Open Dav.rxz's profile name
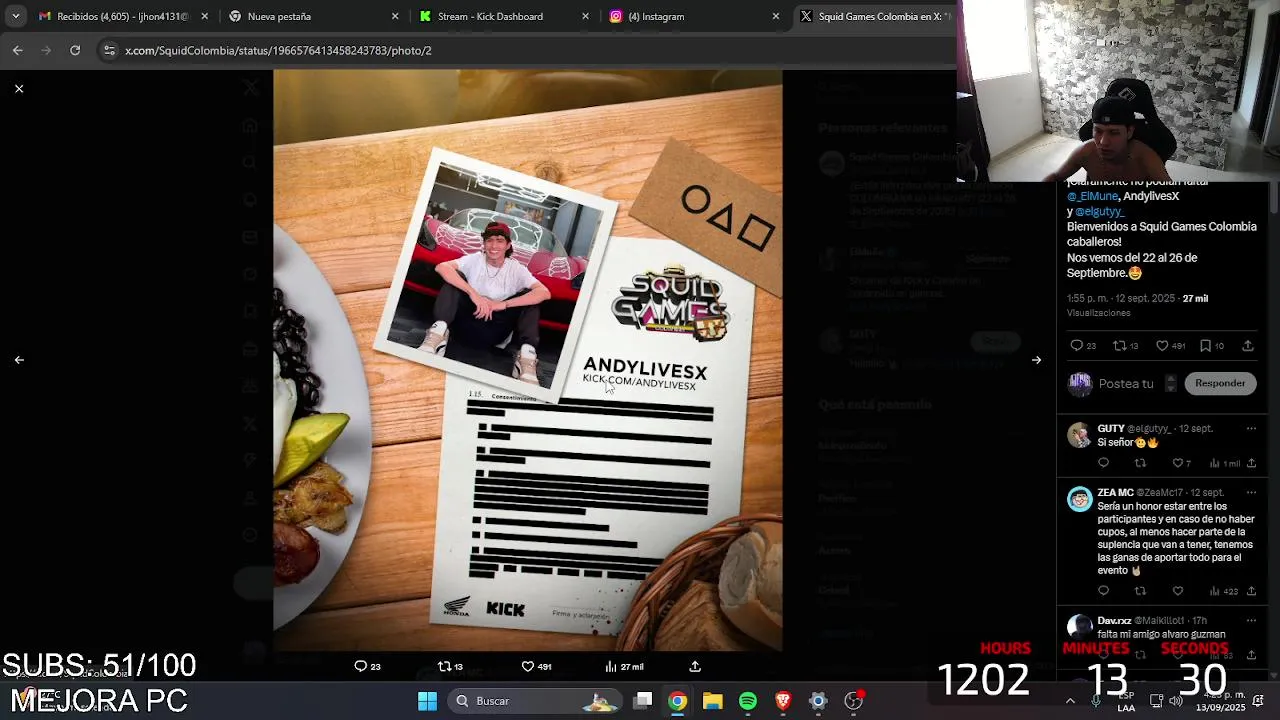Screen dimensions: 1280x720 [x=1114, y=621]
